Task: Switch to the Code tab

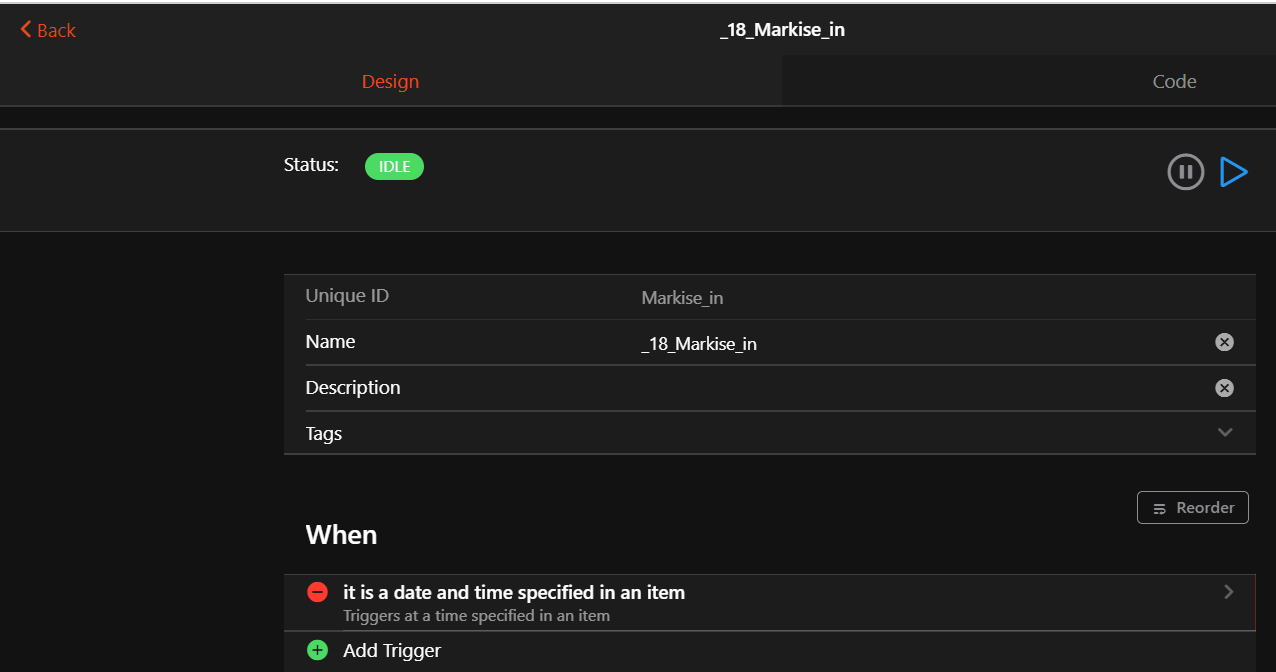Action: pyautogui.click(x=1174, y=82)
